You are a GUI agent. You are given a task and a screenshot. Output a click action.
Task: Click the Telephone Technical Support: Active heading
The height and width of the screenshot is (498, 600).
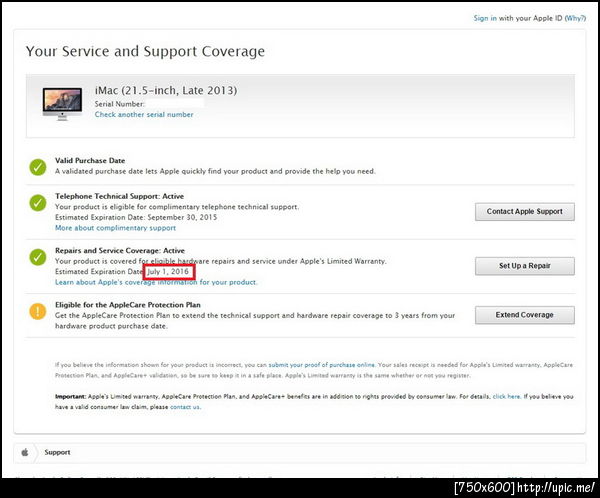pos(119,196)
